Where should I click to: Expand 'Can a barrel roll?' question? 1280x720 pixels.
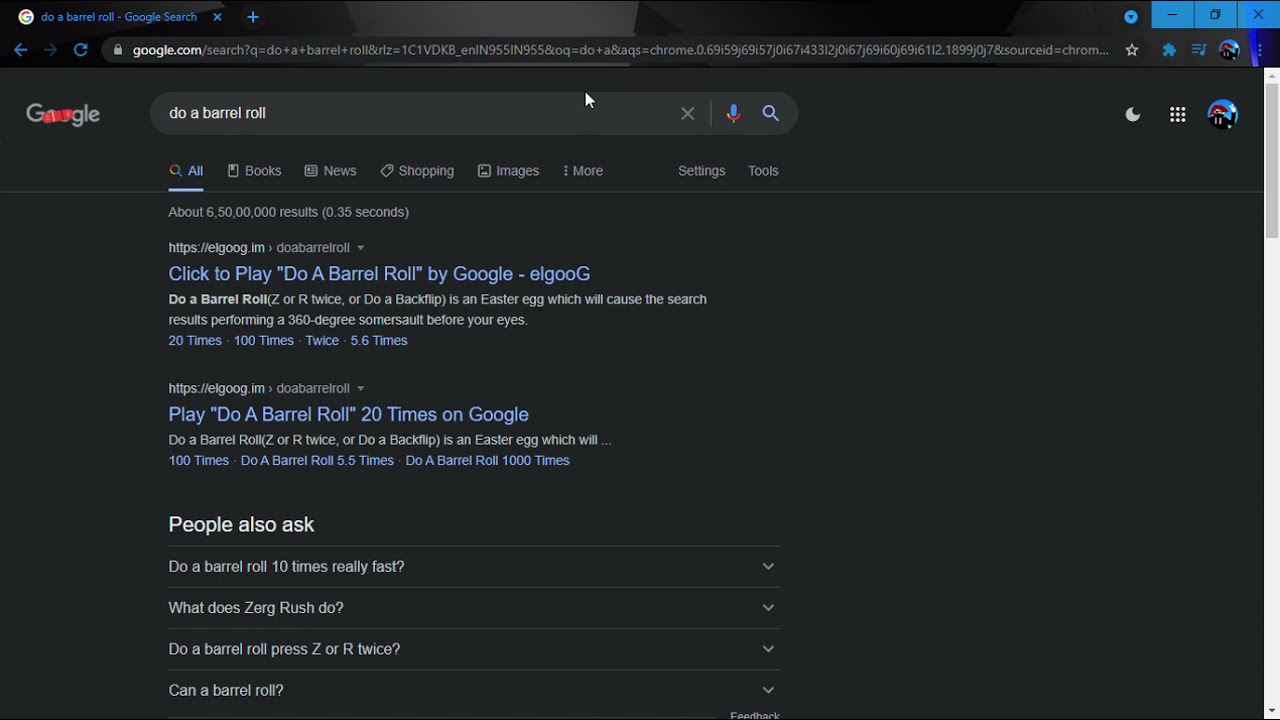tap(474, 690)
